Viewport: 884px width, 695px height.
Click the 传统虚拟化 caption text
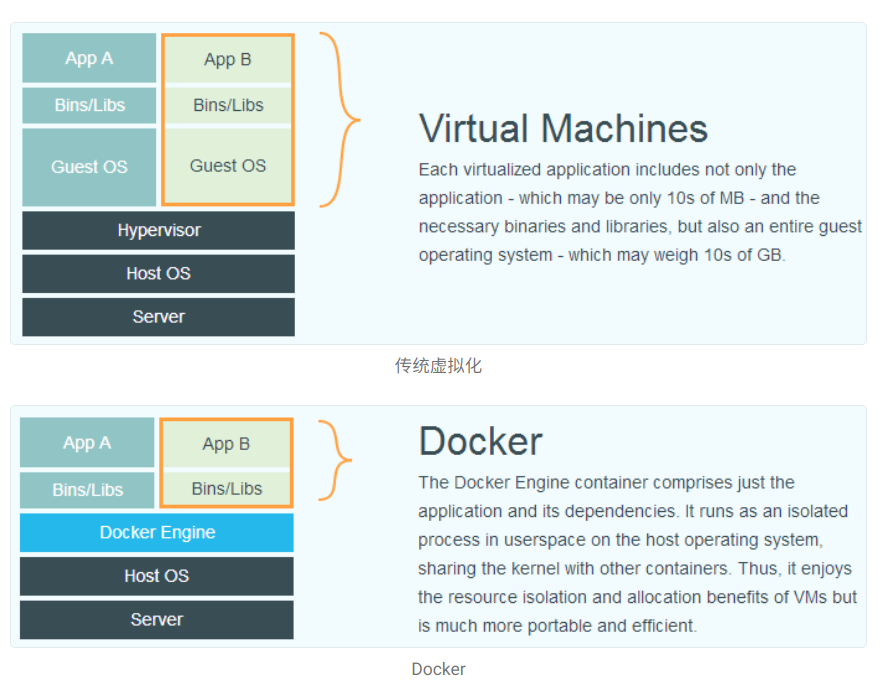[438, 366]
